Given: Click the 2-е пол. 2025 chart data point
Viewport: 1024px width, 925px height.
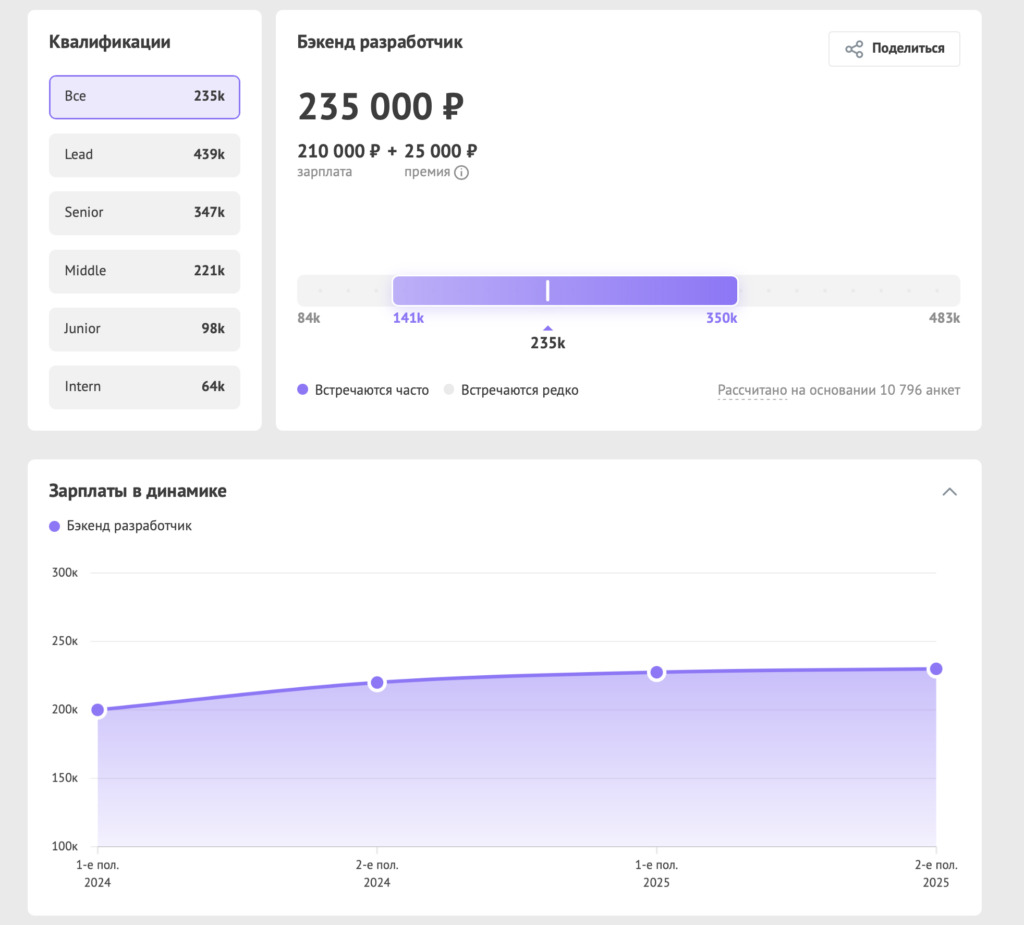Looking at the screenshot, I should (x=935, y=669).
